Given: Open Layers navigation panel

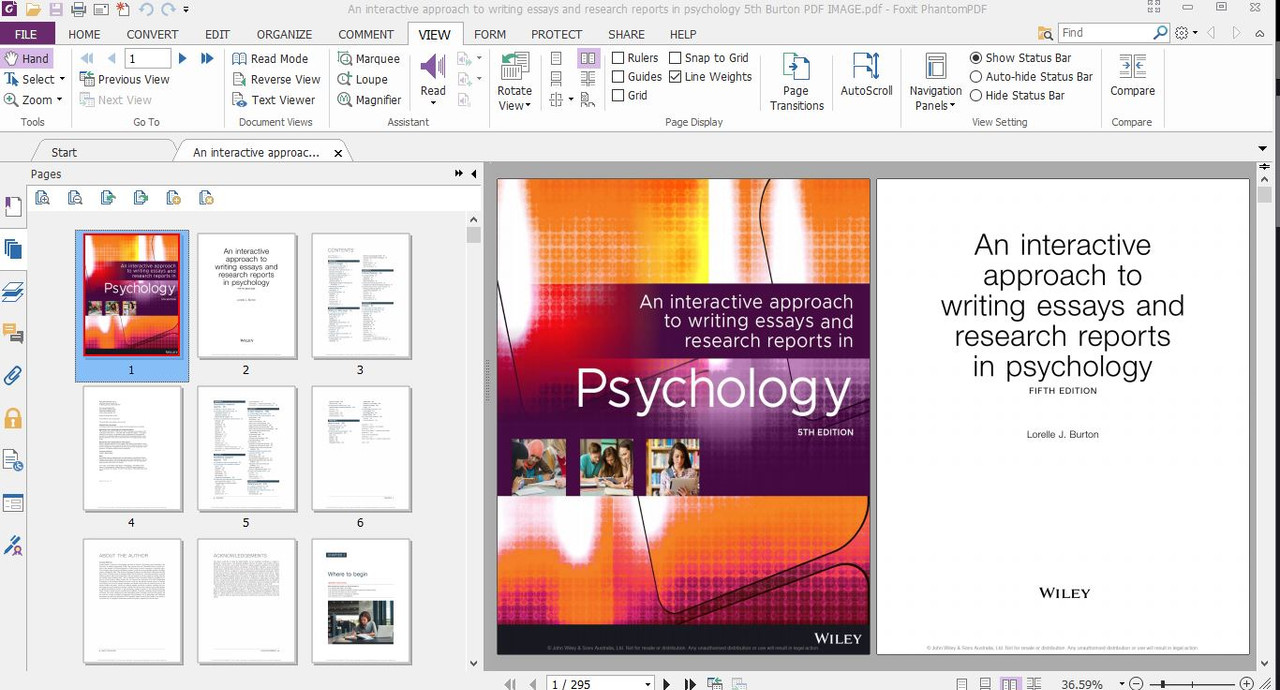Looking at the screenshot, I should pos(13,292).
